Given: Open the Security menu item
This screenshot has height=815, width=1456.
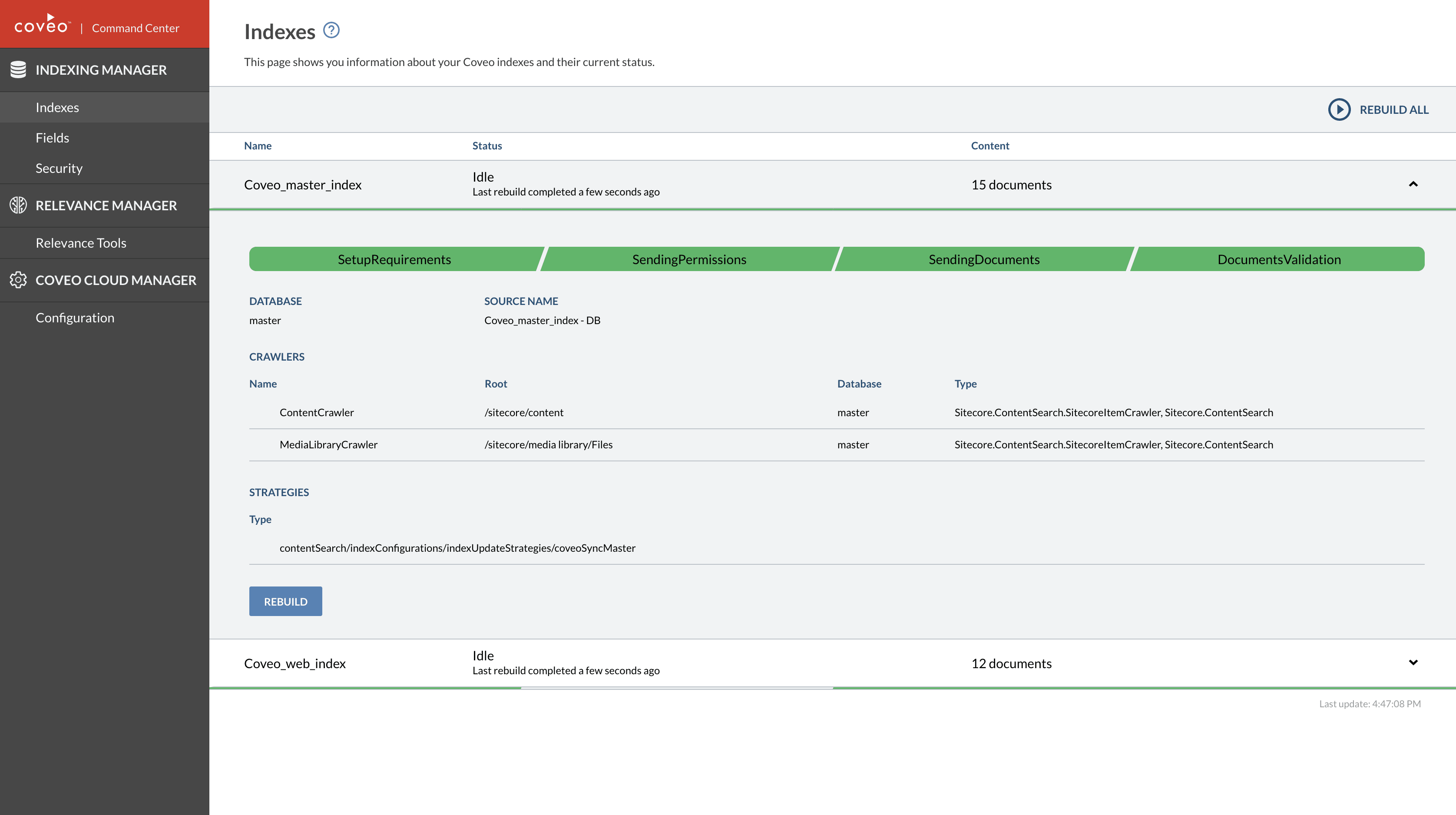Looking at the screenshot, I should click(x=59, y=169).
